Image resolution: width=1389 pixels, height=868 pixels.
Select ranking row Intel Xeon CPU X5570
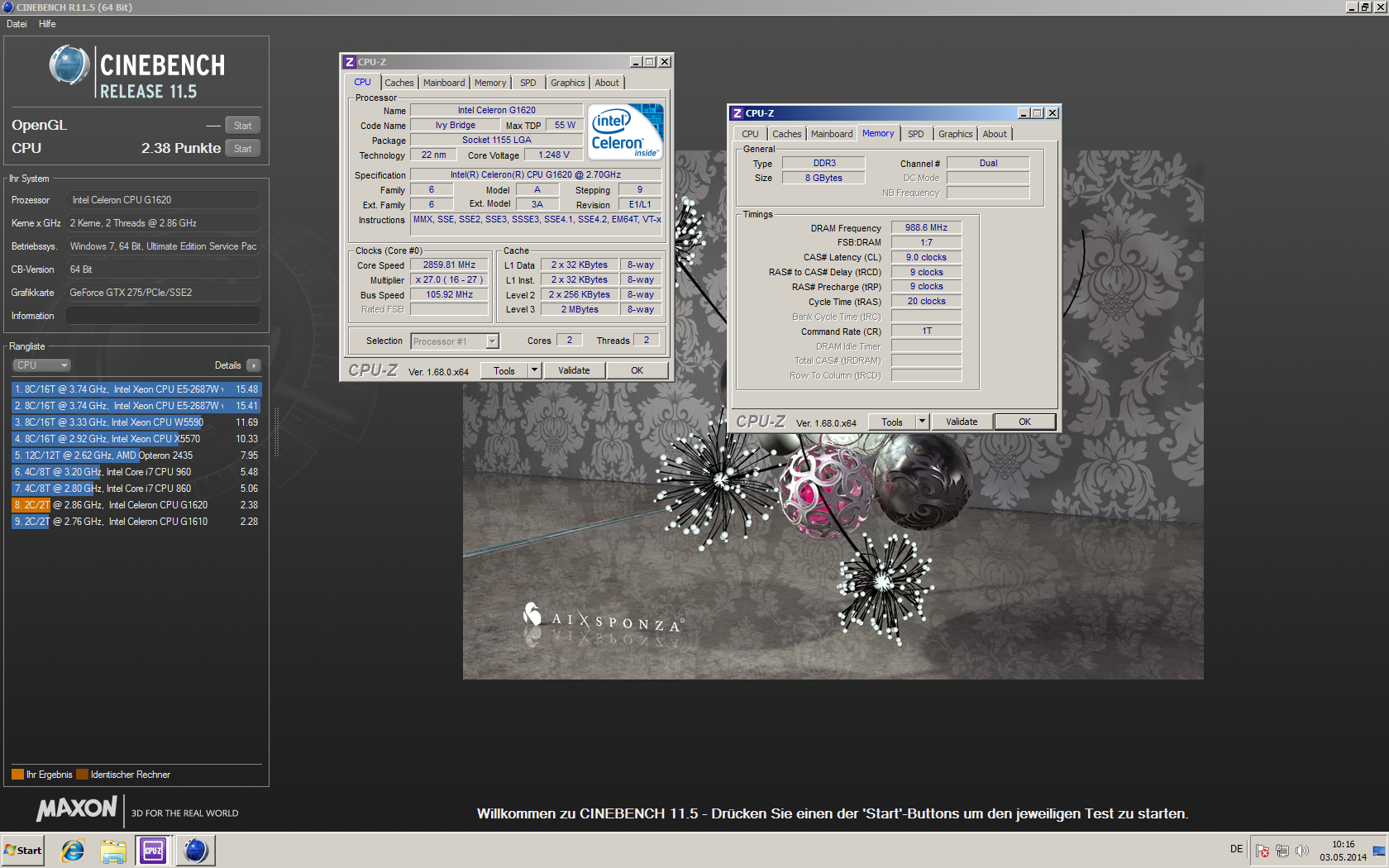136,439
